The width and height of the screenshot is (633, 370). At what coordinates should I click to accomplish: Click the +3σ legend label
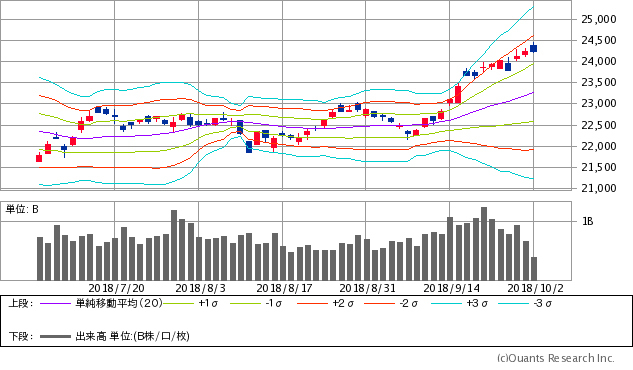(x=477, y=303)
